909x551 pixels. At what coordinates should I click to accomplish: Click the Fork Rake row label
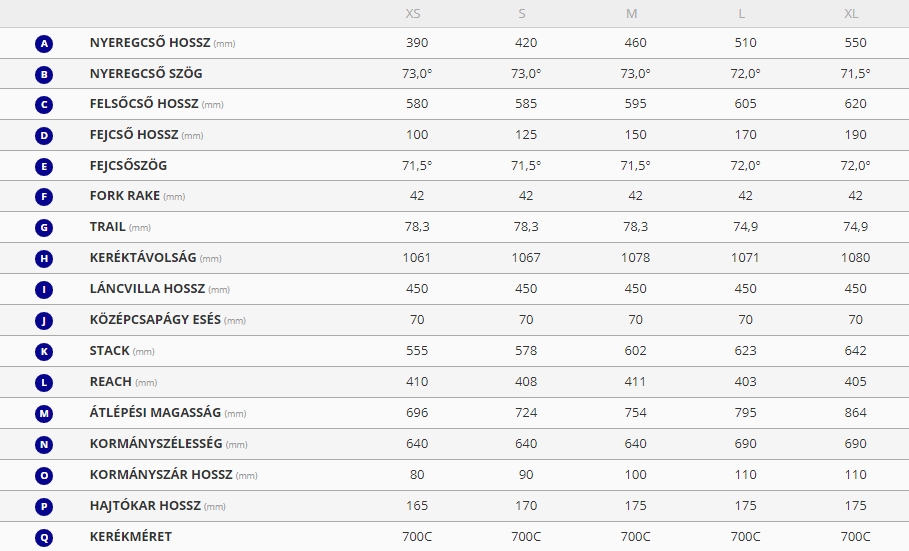tap(125, 196)
